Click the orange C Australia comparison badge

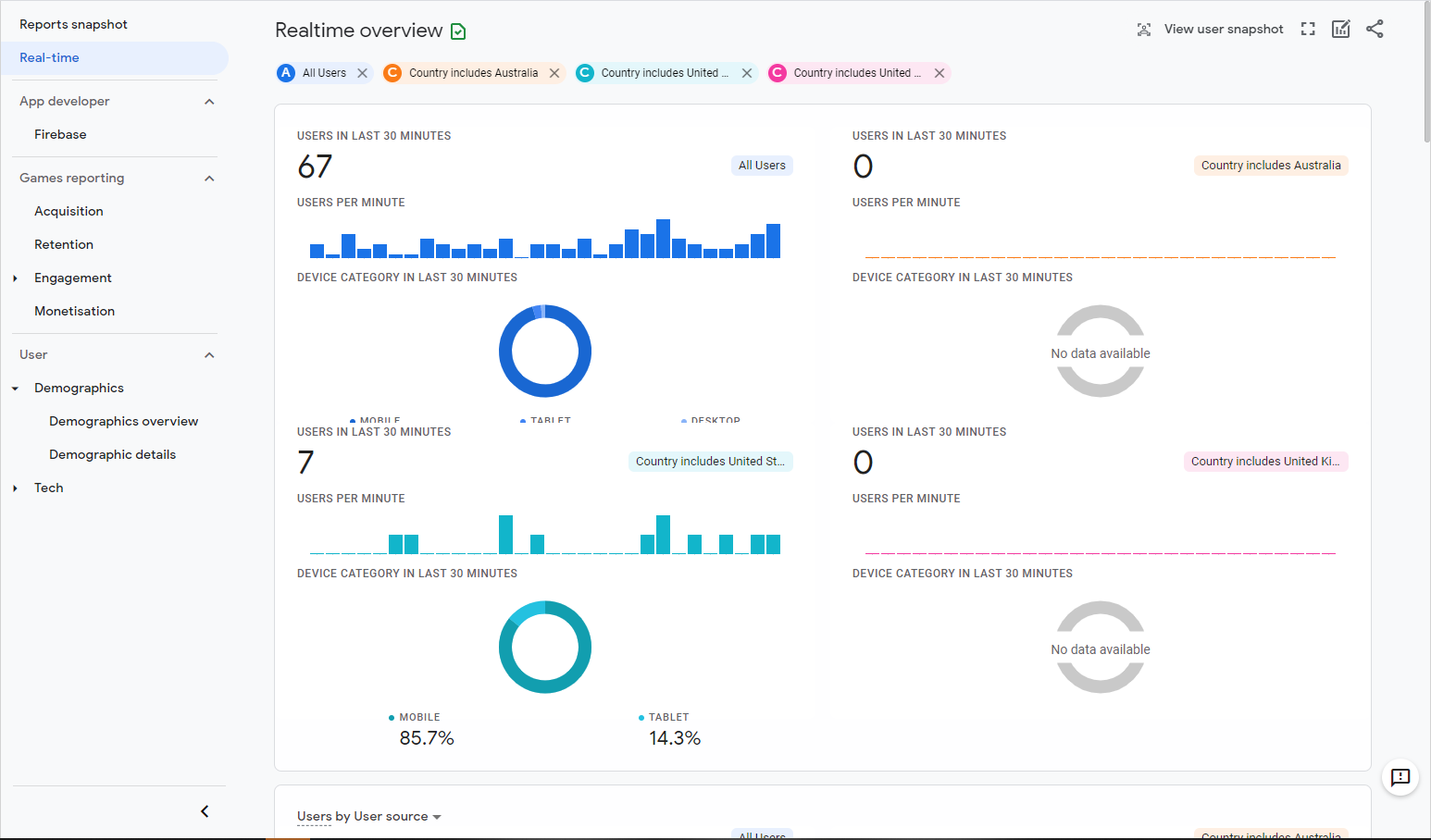[x=392, y=73]
